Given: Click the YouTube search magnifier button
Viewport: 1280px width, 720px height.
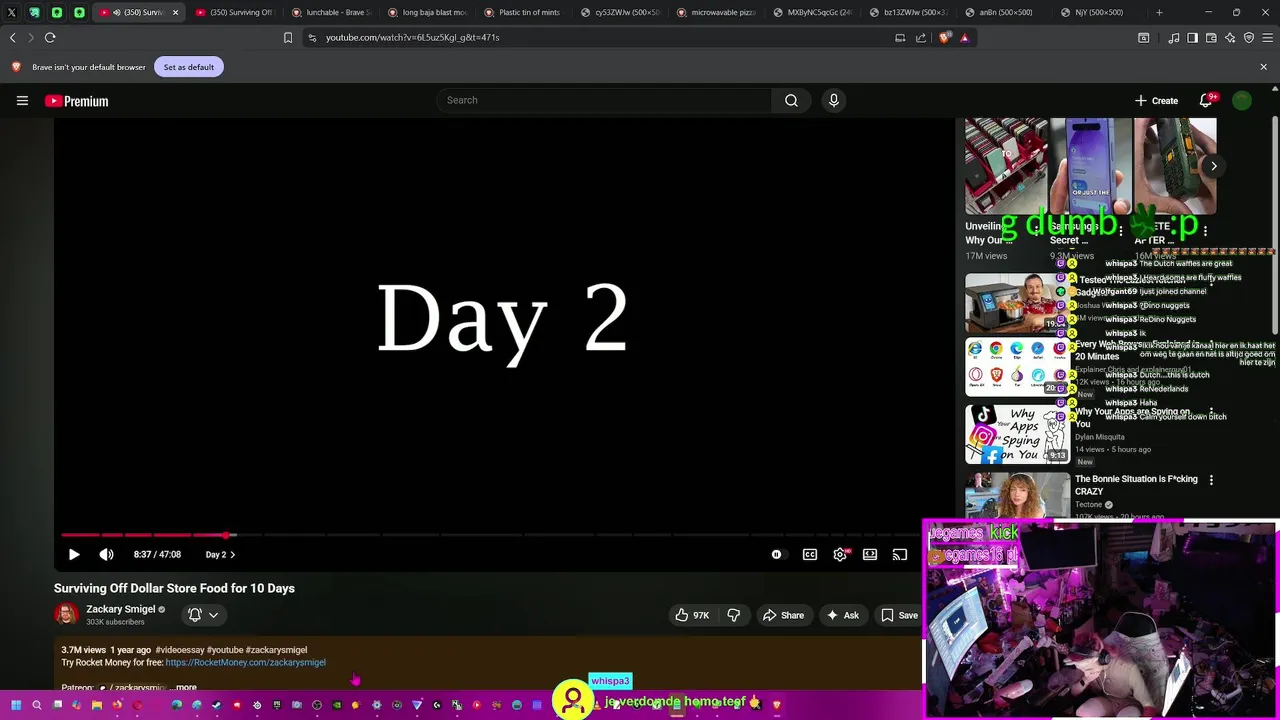Looking at the screenshot, I should (x=791, y=100).
